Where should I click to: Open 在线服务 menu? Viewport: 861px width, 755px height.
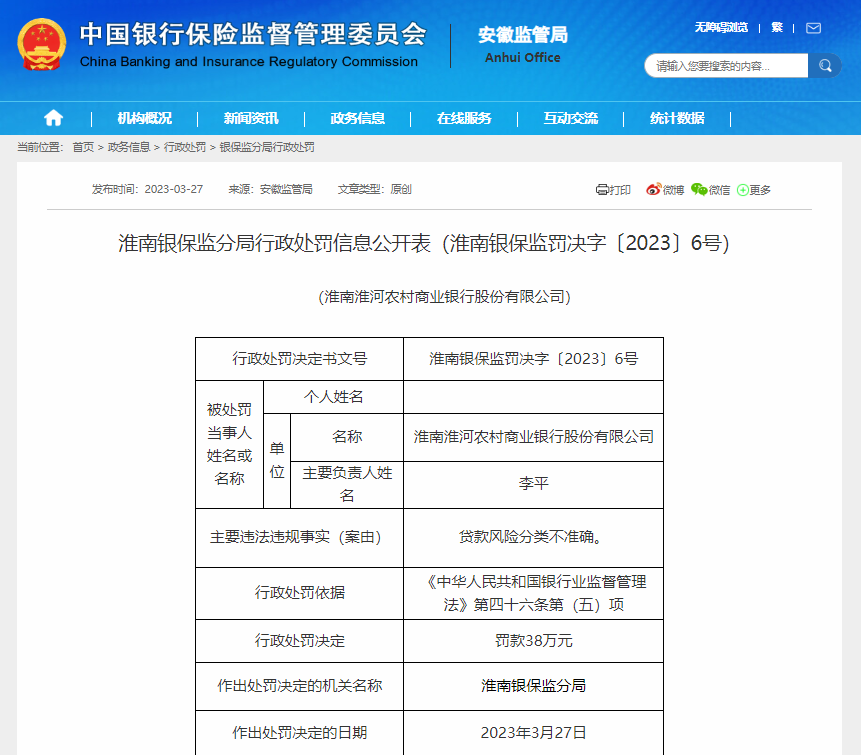tap(464, 118)
